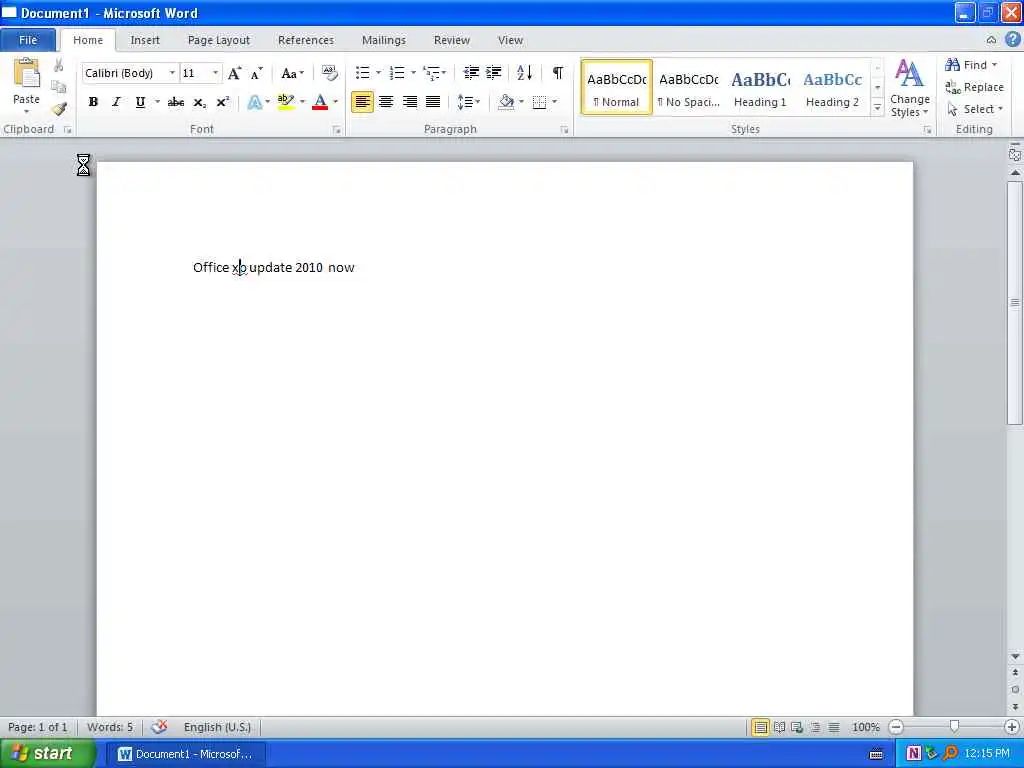This screenshot has height=768, width=1024.
Task: Toggle Italic formatting
Action: click(x=116, y=103)
